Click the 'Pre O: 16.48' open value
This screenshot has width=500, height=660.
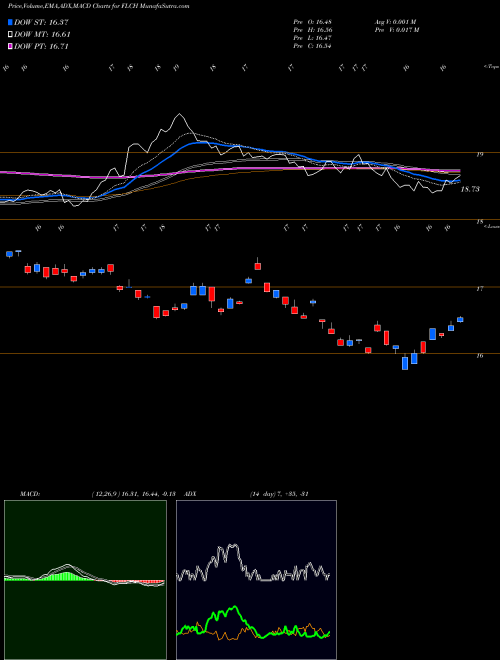coord(314,22)
